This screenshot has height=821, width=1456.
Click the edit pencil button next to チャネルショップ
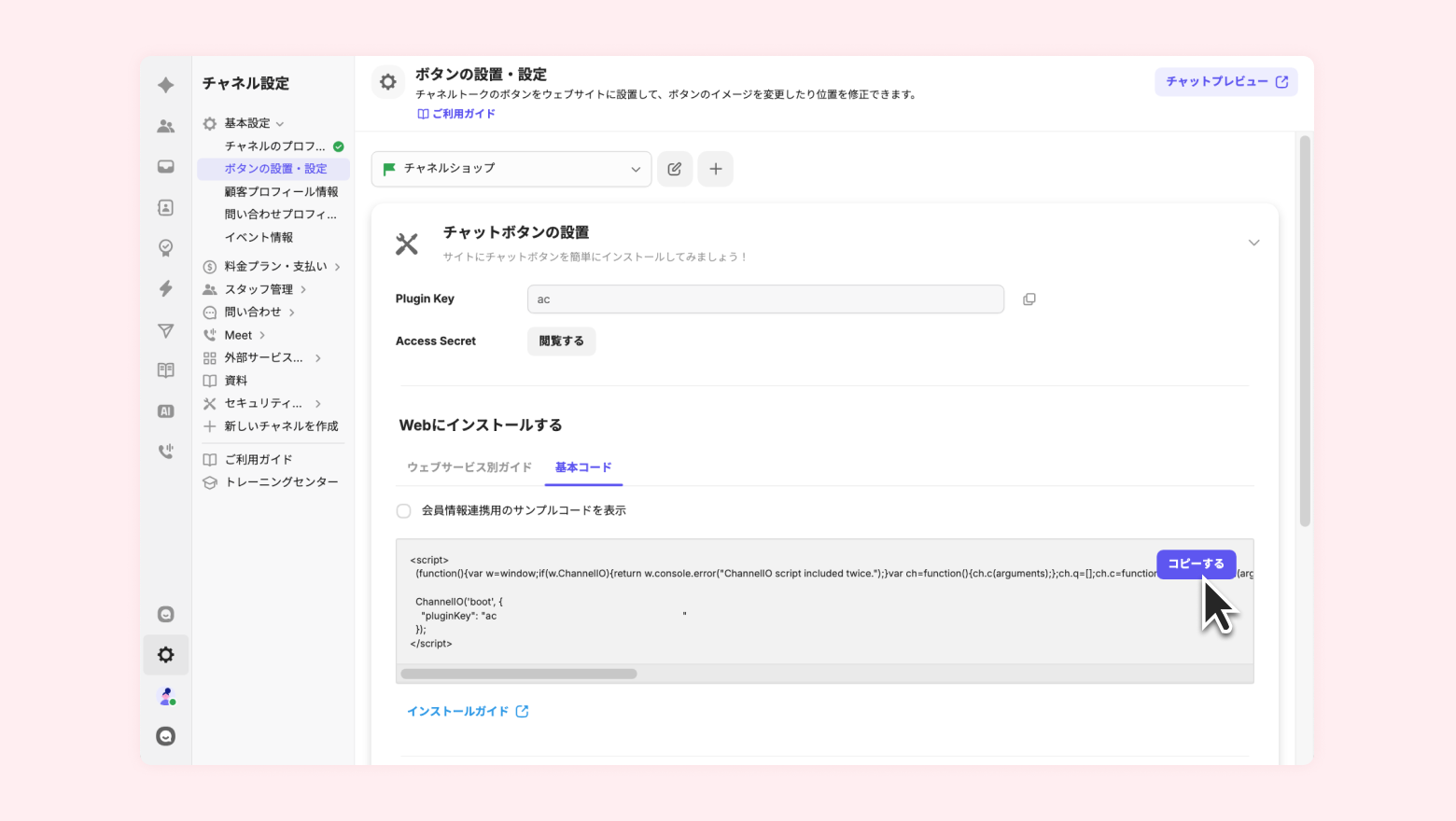click(675, 169)
